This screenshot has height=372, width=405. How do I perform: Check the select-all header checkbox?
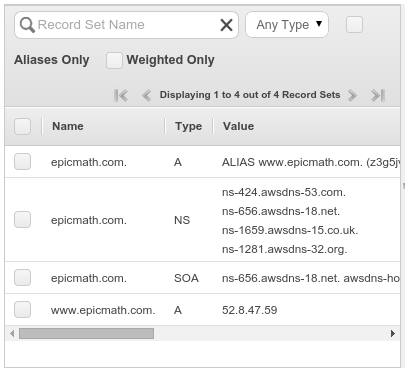(x=22, y=126)
